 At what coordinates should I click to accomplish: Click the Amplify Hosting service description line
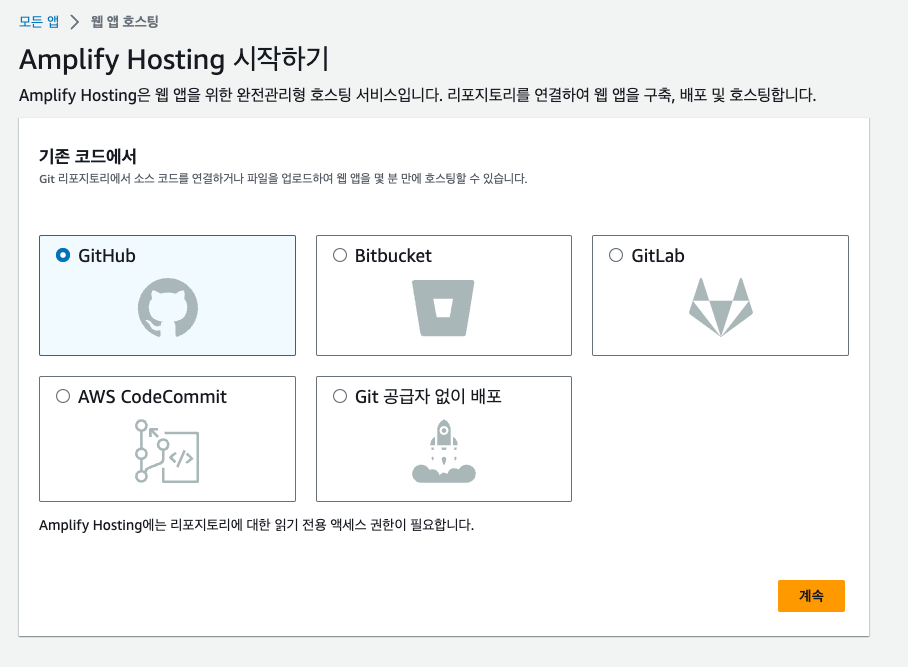[418, 95]
